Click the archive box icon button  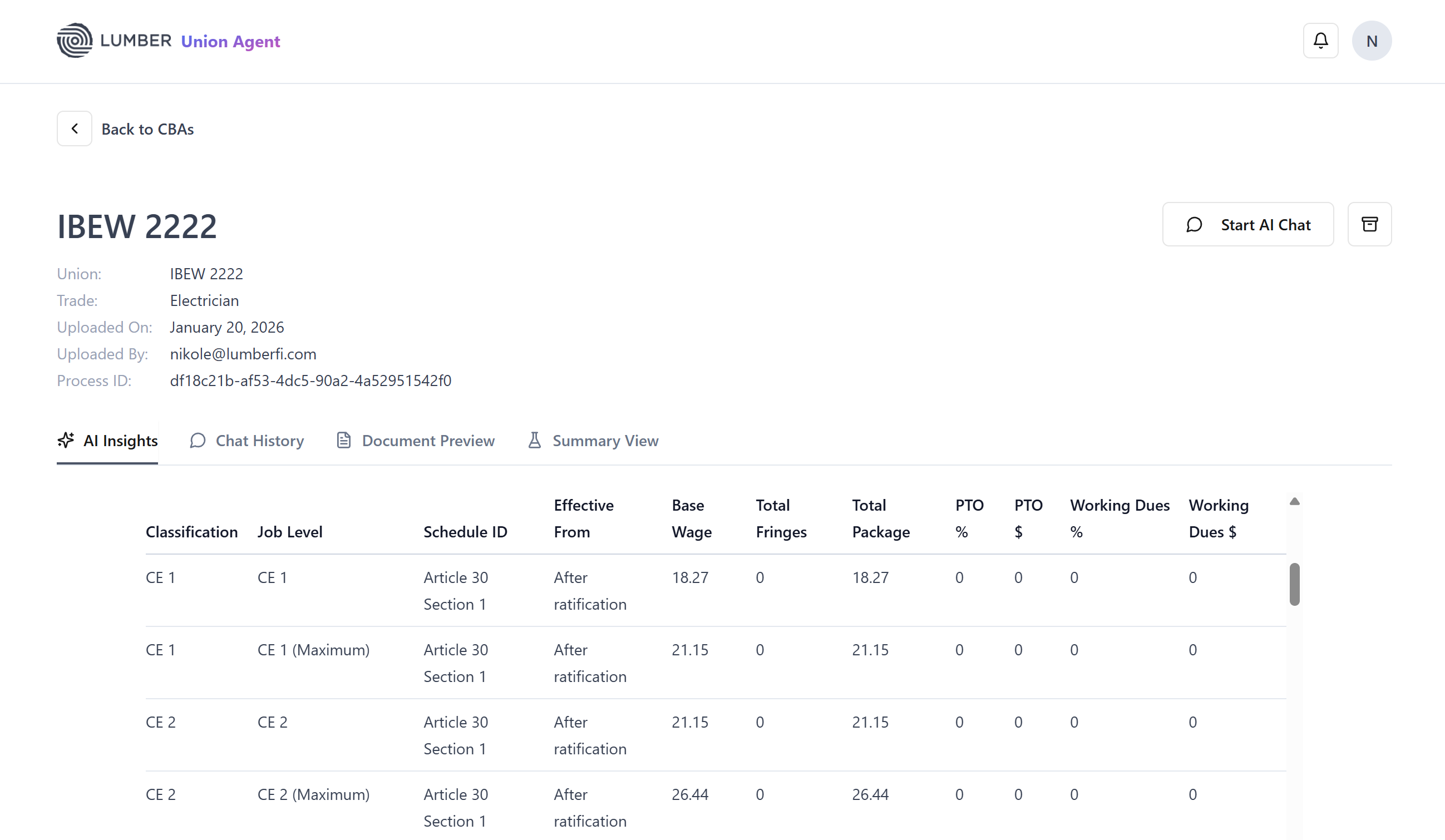tap(1369, 224)
